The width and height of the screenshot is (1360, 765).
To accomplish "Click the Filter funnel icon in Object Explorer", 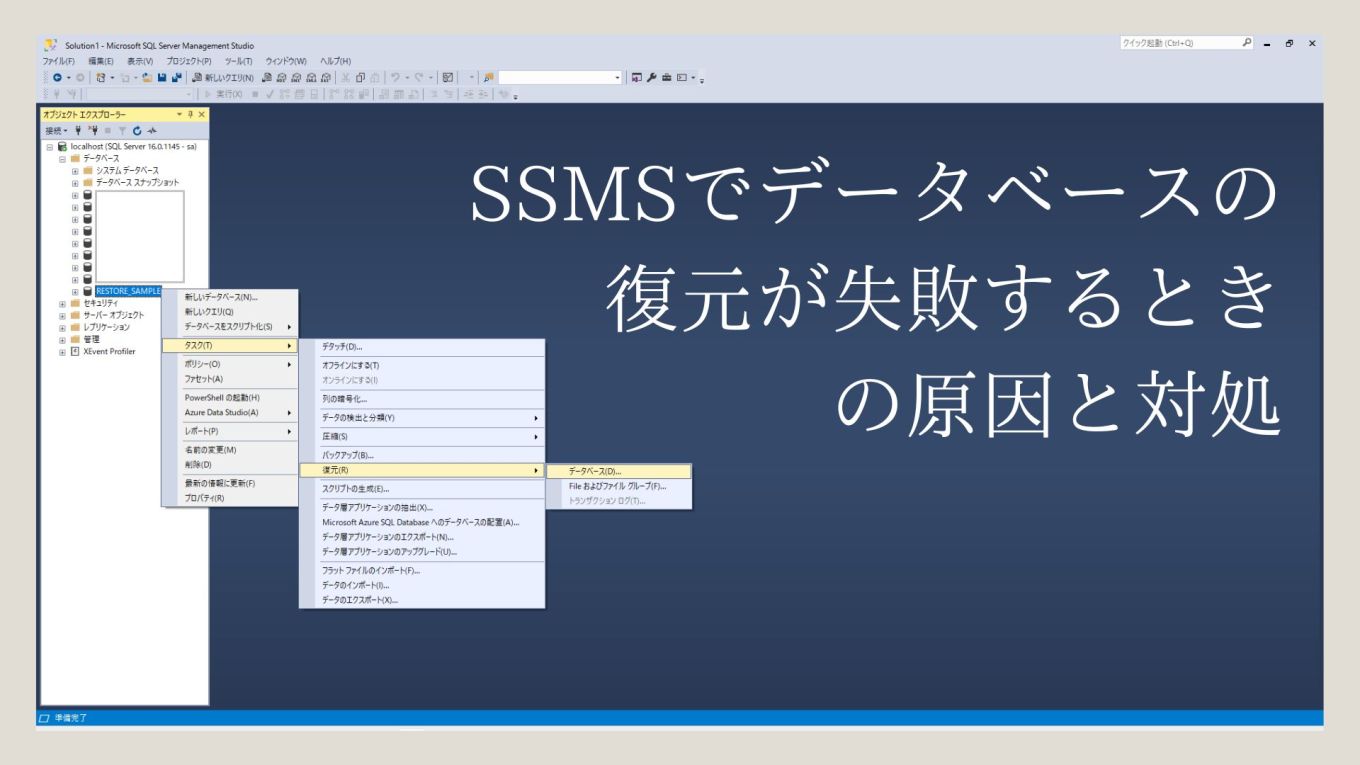I will click(122, 131).
